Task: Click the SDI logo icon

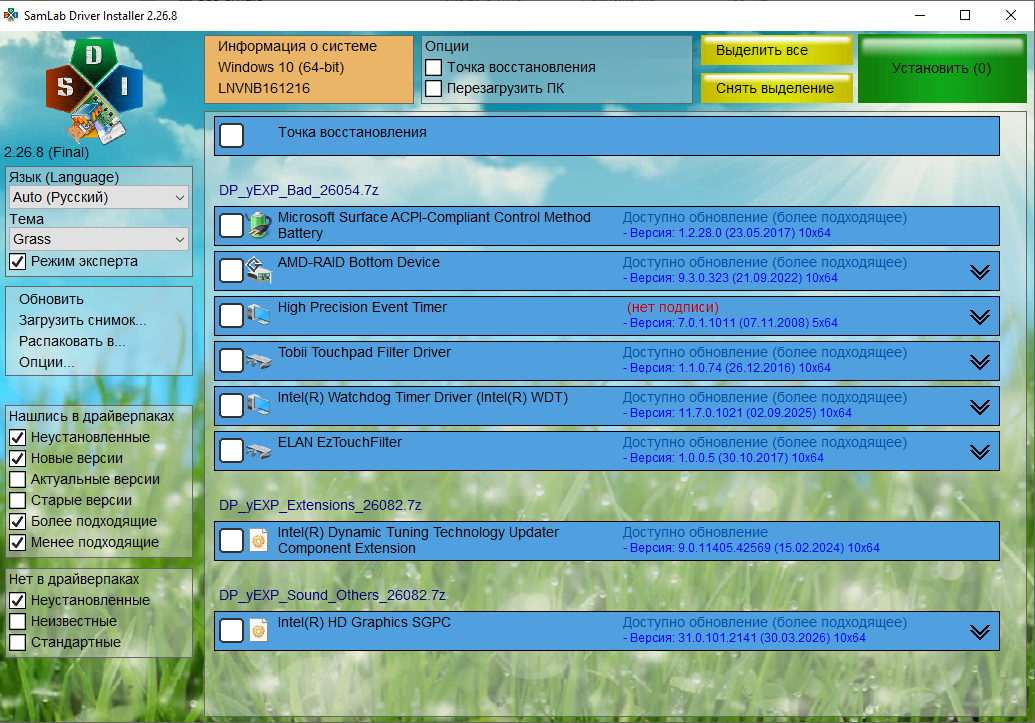Action: [94, 91]
